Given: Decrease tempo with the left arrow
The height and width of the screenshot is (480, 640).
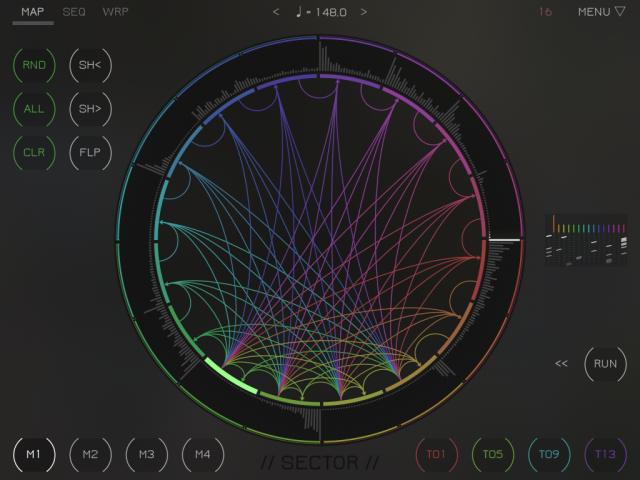Looking at the screenshot, I should point(276,12).
